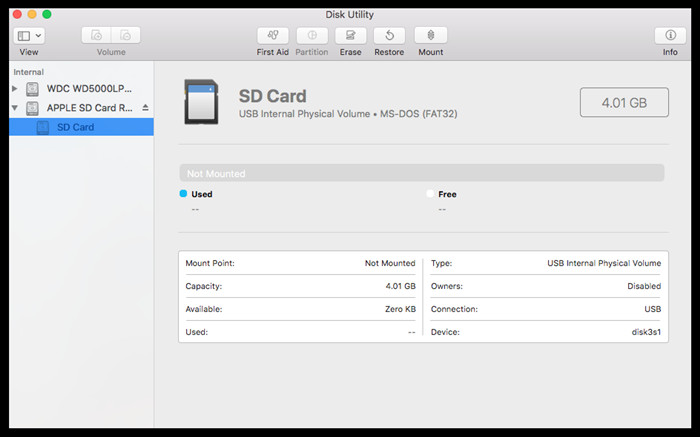The image size is (700, 437).
Task: Click the SD Card volume icon in sidebar
Action: (43, 127)
